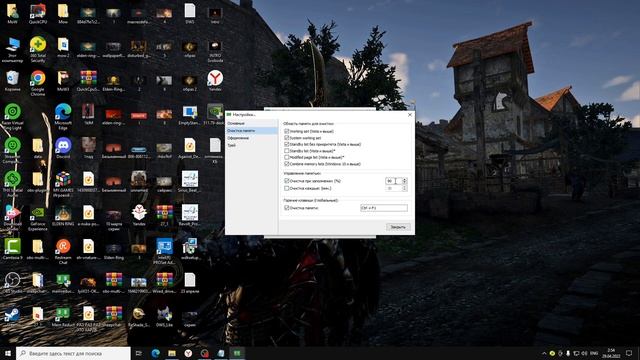Select the Camtasia 9 desktop shortcut
Screen dimensions: 640x360
coord(13,249)
